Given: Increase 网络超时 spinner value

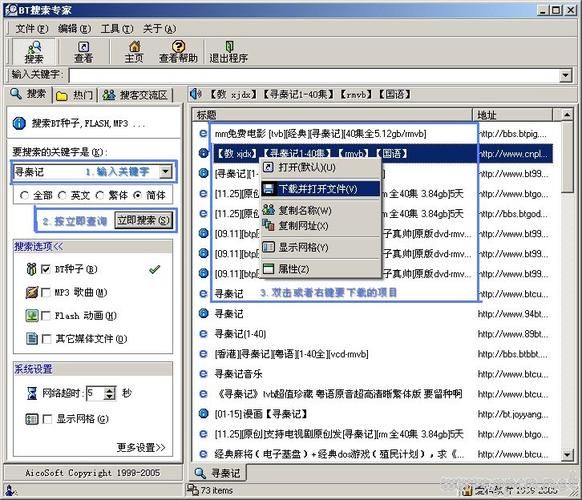Looking at the screenshot, I should [x=110, y=390].
